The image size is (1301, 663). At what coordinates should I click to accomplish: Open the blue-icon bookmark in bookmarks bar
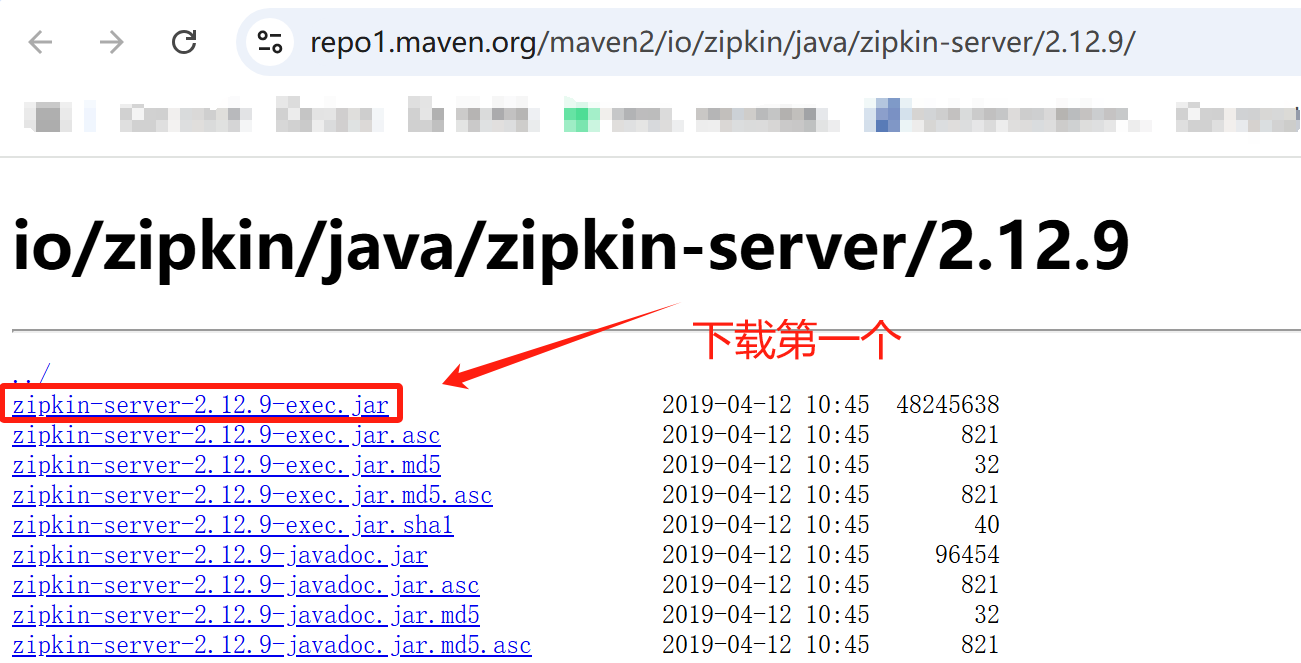point(1005,116)
